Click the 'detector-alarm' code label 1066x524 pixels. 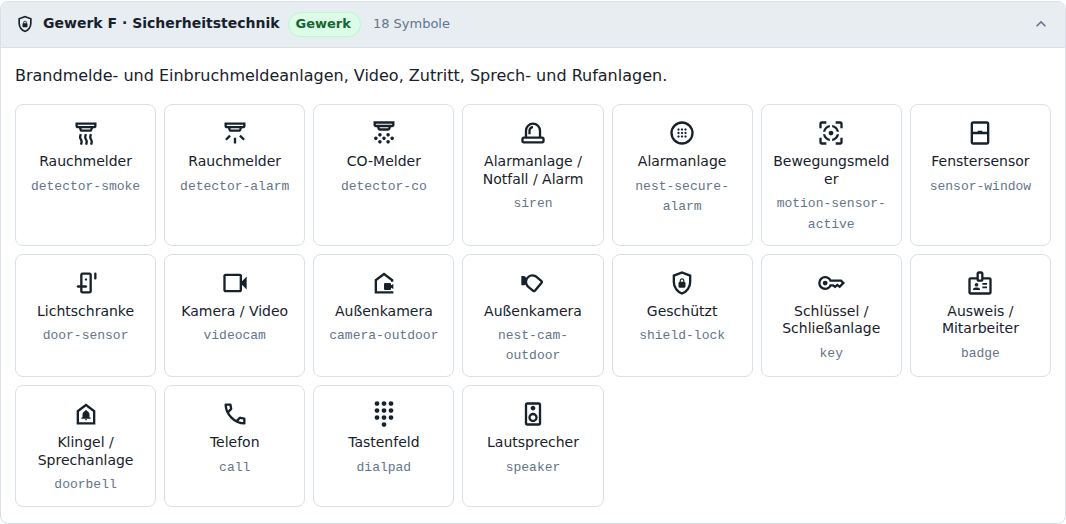(235, 186)
